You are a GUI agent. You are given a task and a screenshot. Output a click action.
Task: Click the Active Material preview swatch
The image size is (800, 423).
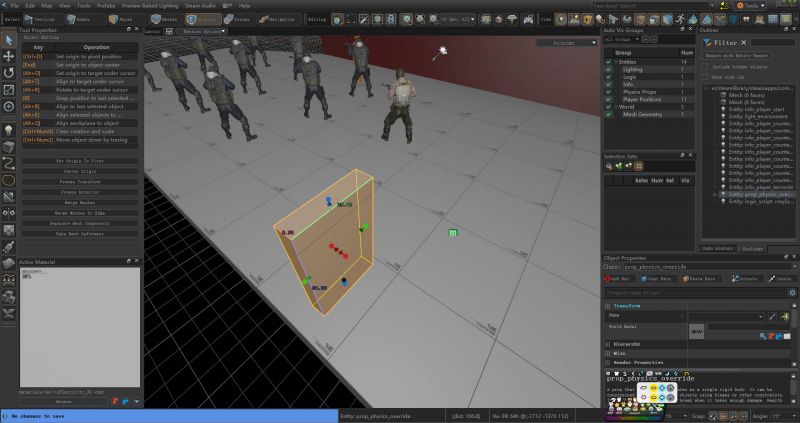tap(80, 327)
